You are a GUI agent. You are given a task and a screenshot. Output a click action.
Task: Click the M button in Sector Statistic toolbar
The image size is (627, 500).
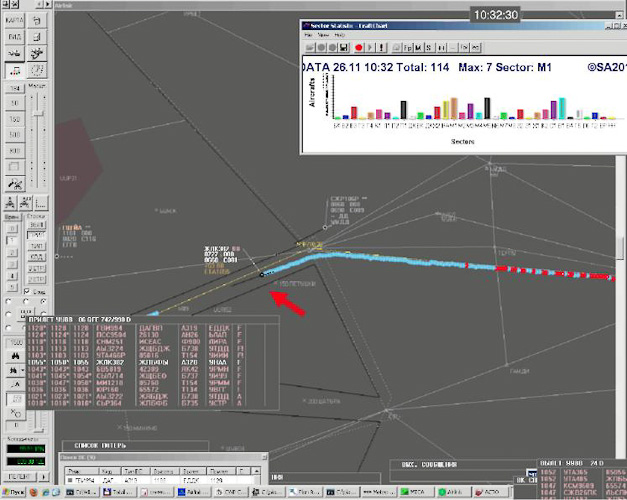tap(418, 48)
